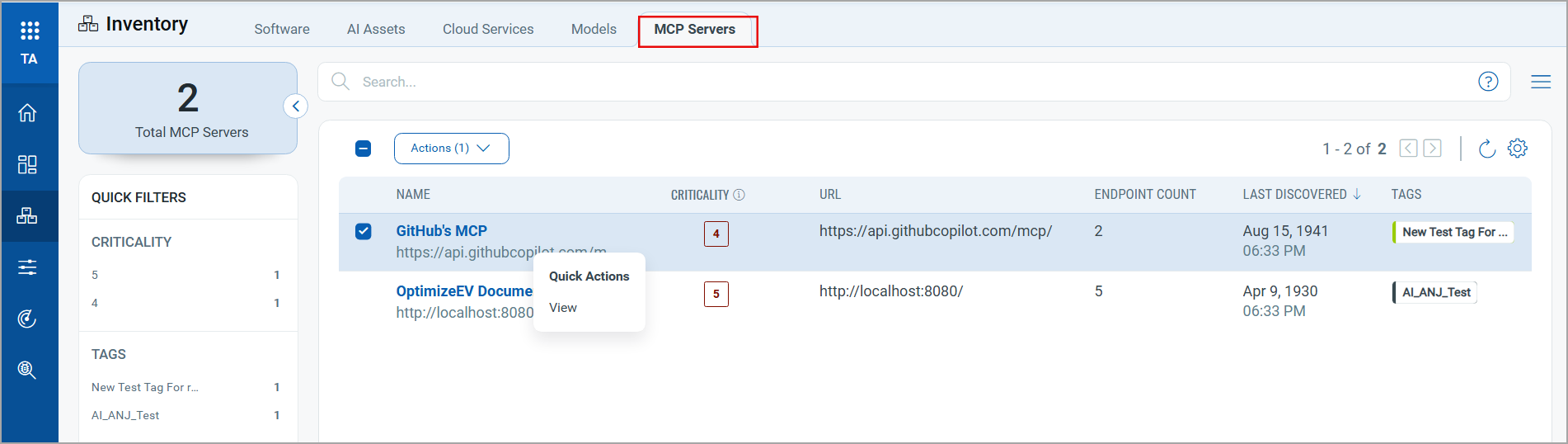Switch to the Models tab
Image resolution: width=1568 pixels, height=444 pixels.
(x=594, y=29)
